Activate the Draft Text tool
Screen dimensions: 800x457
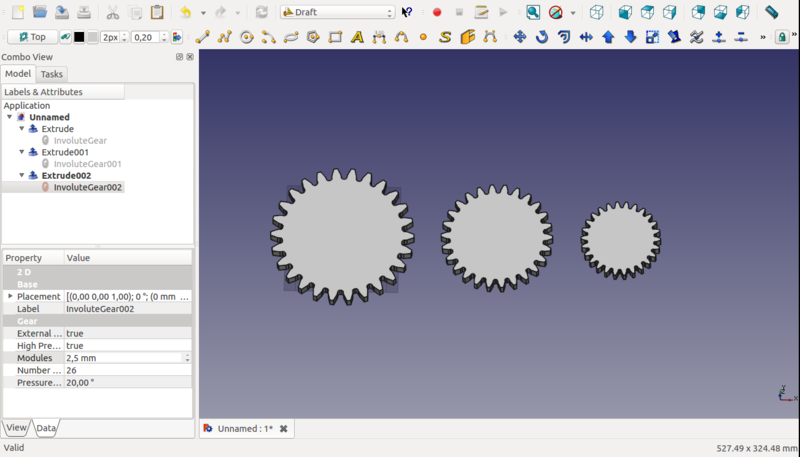point(357,37)
